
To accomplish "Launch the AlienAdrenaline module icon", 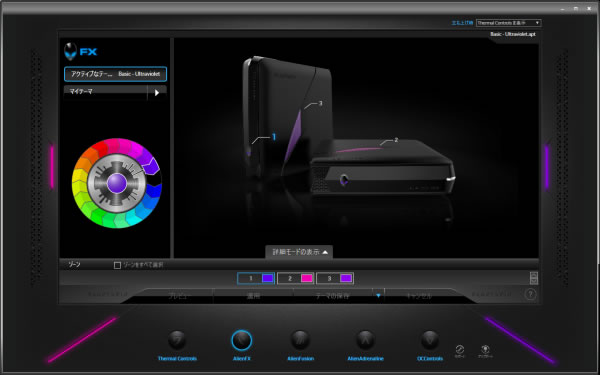I will click(365, 340).
